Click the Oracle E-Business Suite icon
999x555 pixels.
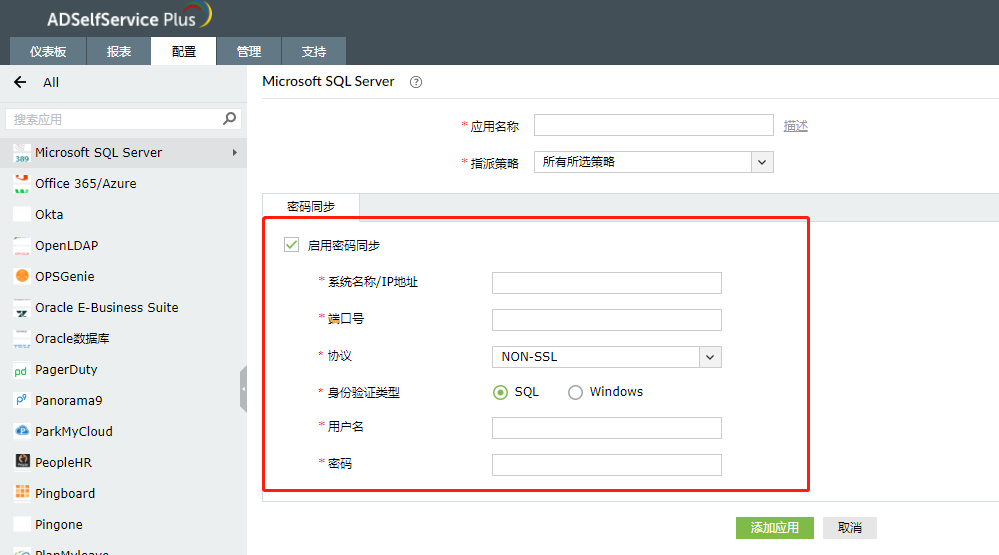(x=22, y=308)
